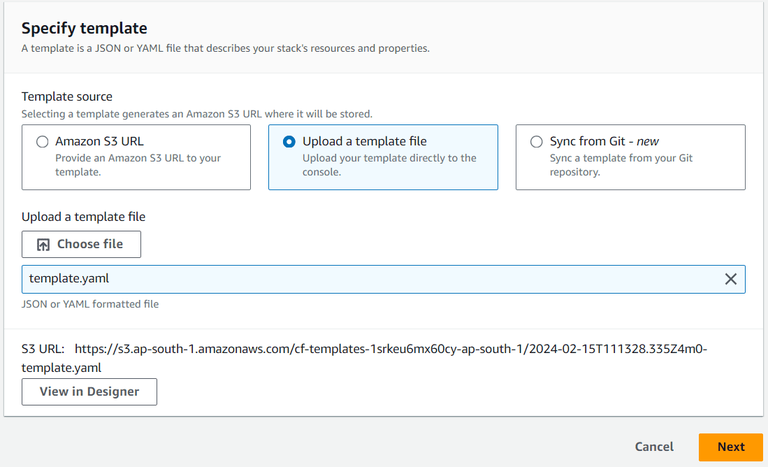Select the Amazon S3 URL radio button

42,142
